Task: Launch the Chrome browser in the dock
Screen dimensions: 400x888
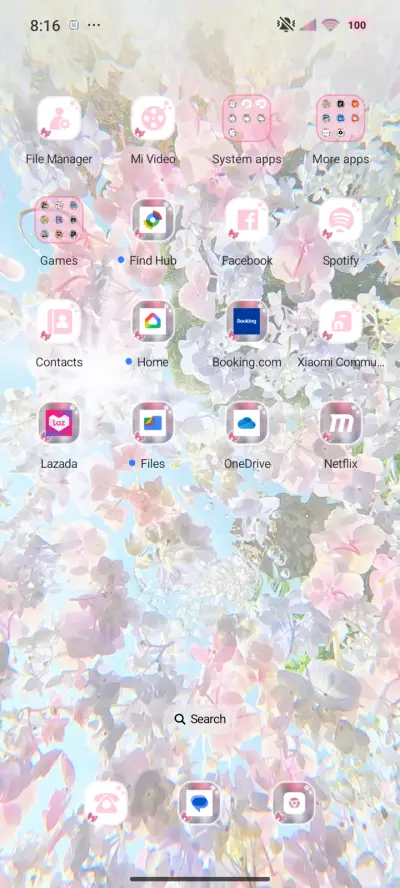Action: 293,803
